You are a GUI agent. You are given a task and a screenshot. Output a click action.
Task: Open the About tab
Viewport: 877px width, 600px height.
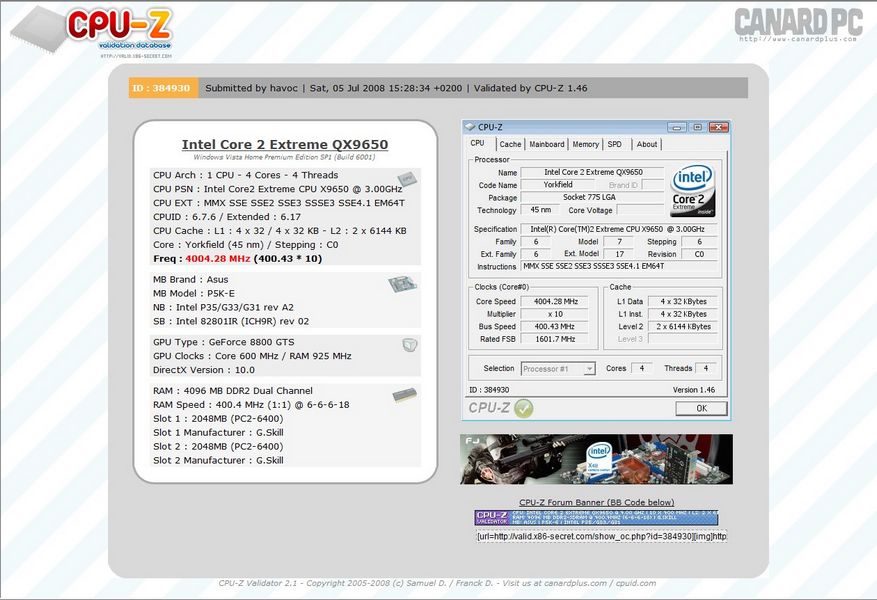[x=647, y=144]
